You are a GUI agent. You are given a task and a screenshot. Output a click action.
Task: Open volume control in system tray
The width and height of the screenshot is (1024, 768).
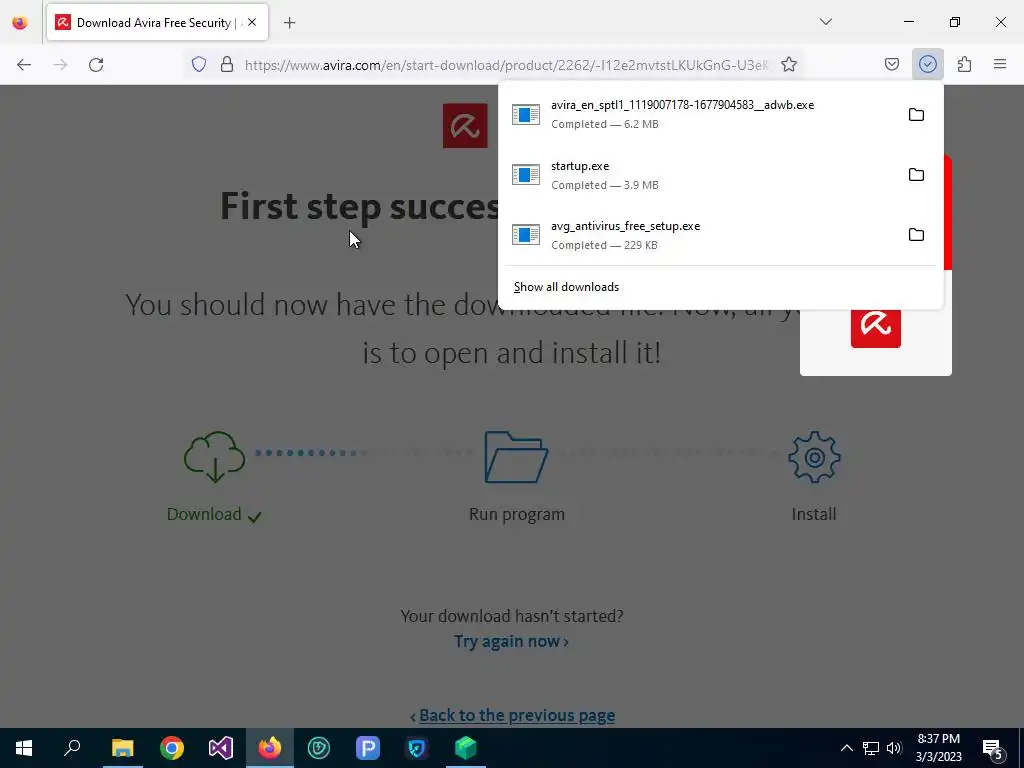coord(894,748)
